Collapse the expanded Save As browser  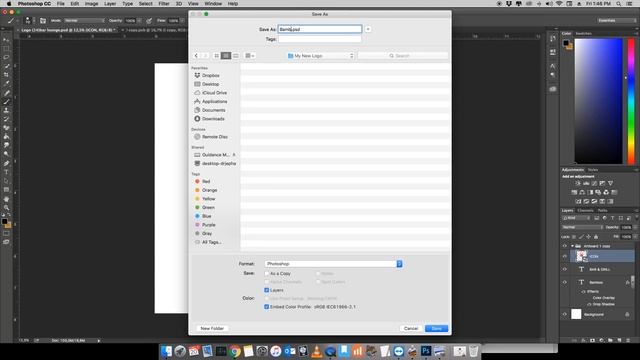pos(368,29)
